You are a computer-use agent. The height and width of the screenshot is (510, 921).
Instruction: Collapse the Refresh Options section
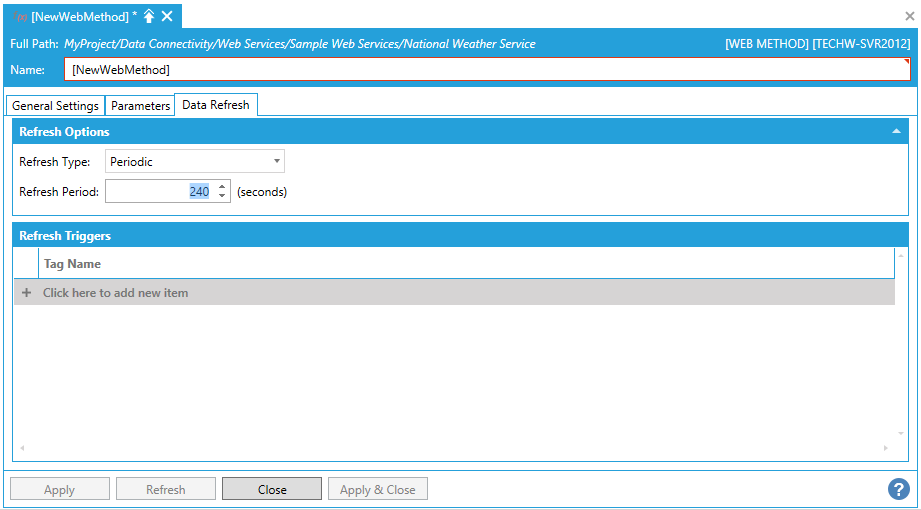click(x=896, y=132)
